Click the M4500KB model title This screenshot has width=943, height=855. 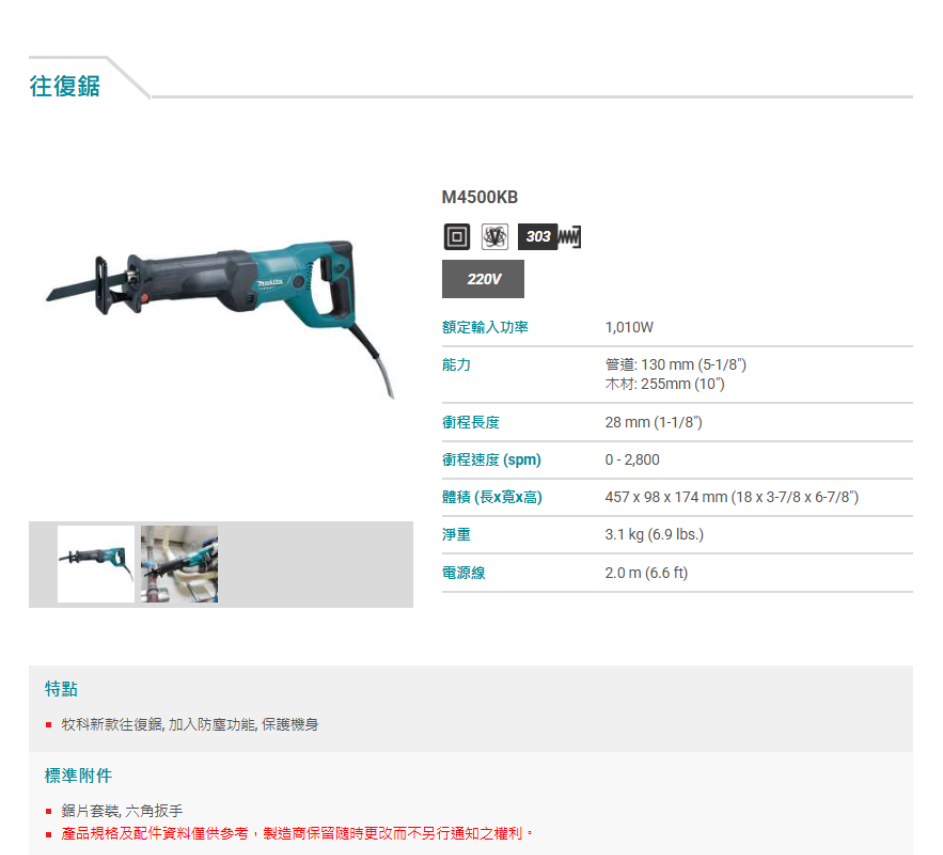pos(479,197)
